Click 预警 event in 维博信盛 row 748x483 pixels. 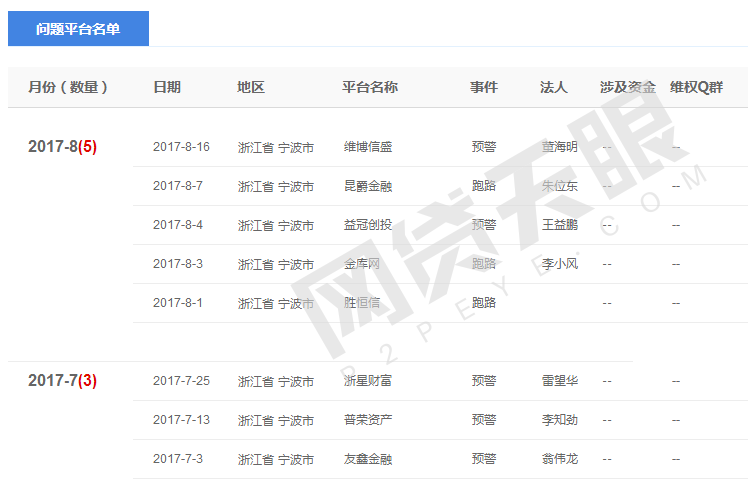[x=484, y=147]
